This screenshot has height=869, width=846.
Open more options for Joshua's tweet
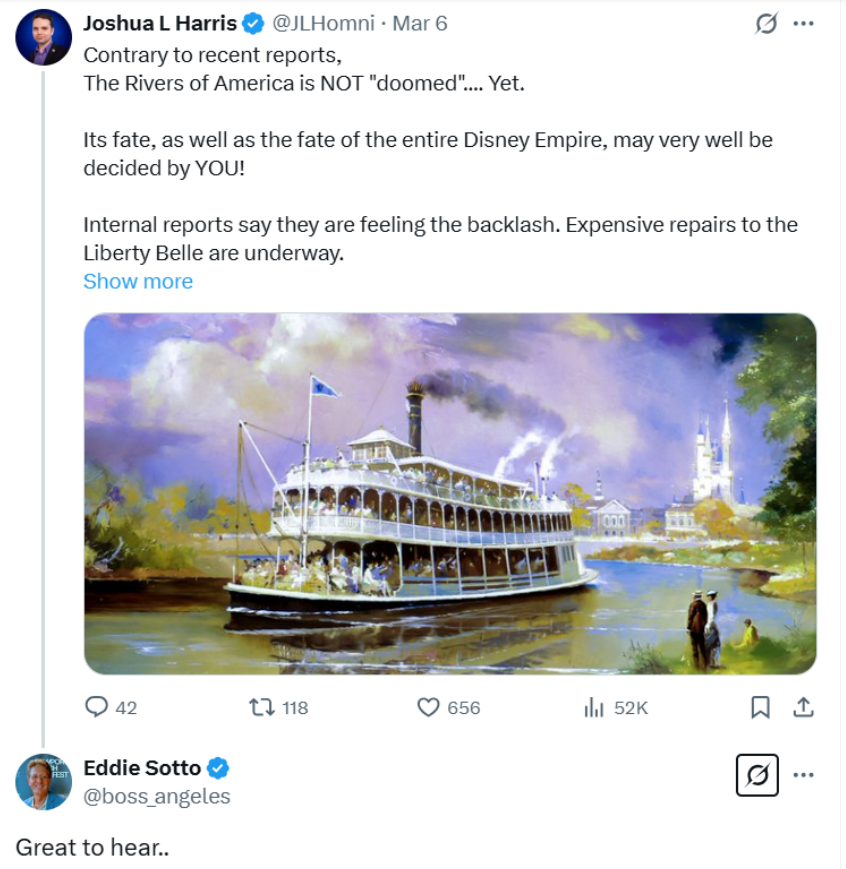[803, 24]
